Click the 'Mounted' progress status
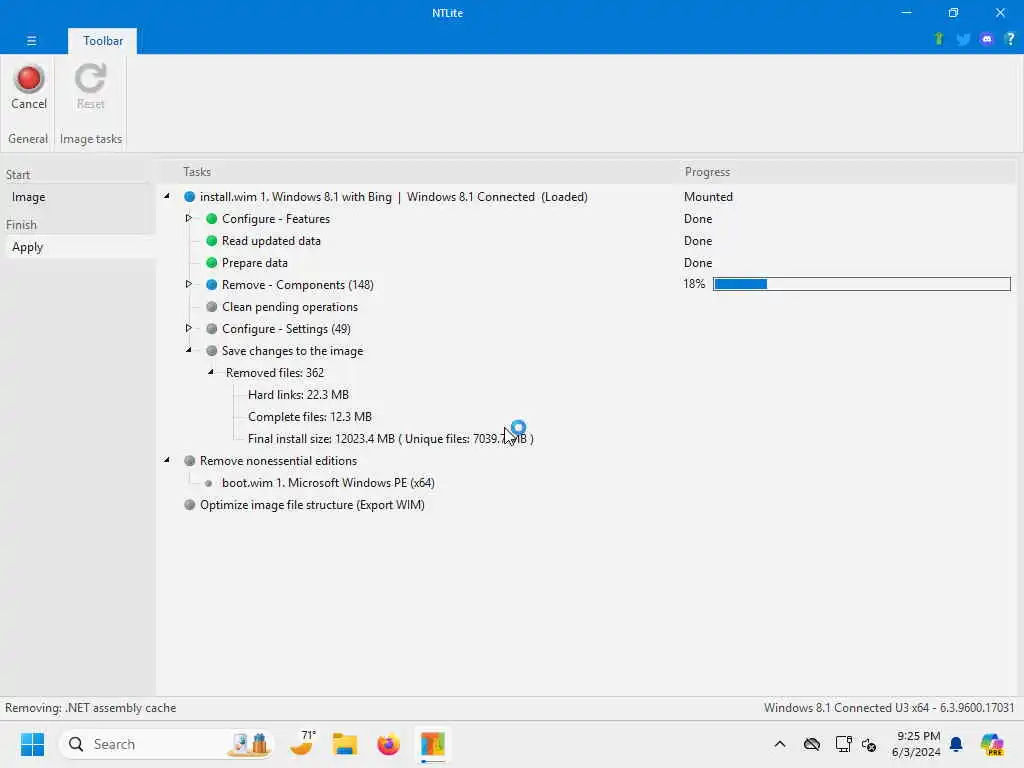This screenshot has width=1024, height=768. click(708, 197)
